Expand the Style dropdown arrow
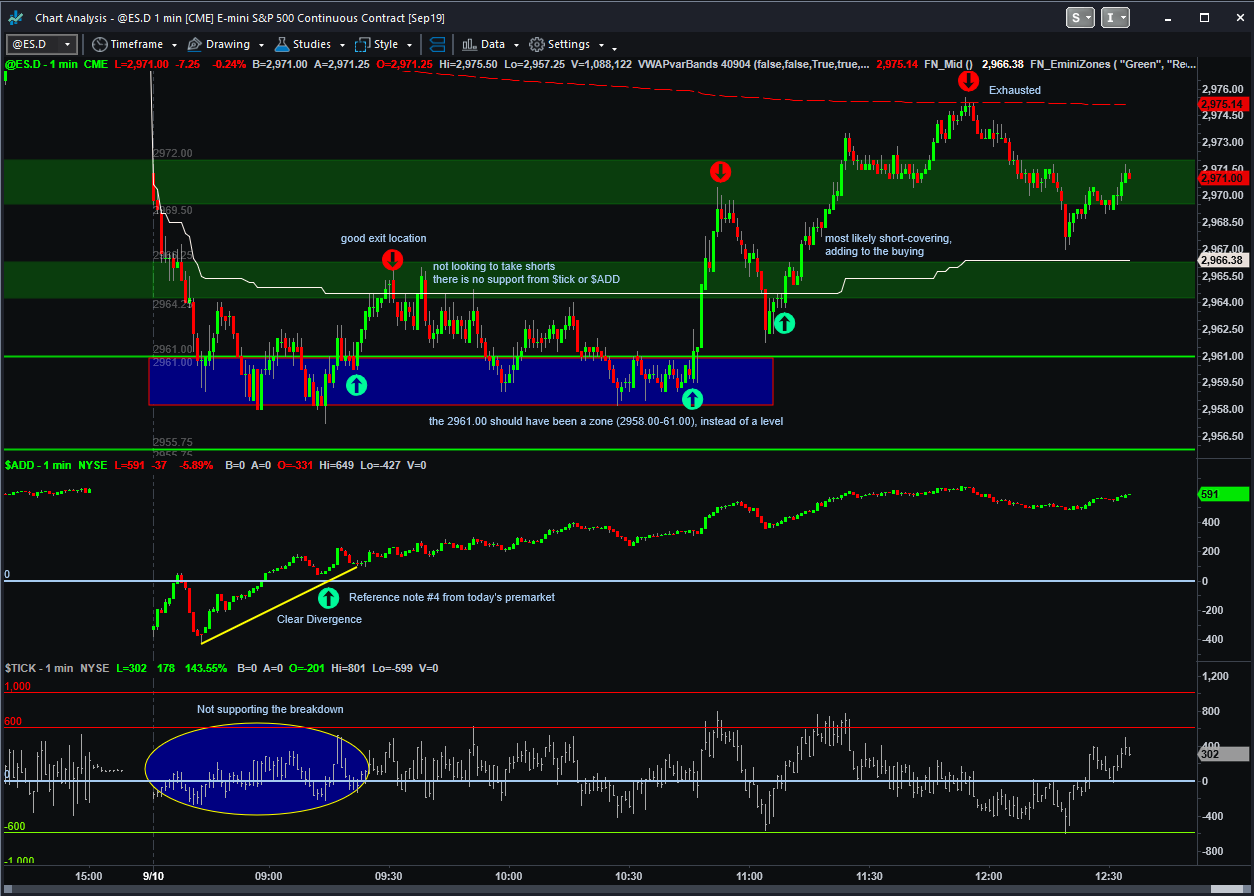 410,45
